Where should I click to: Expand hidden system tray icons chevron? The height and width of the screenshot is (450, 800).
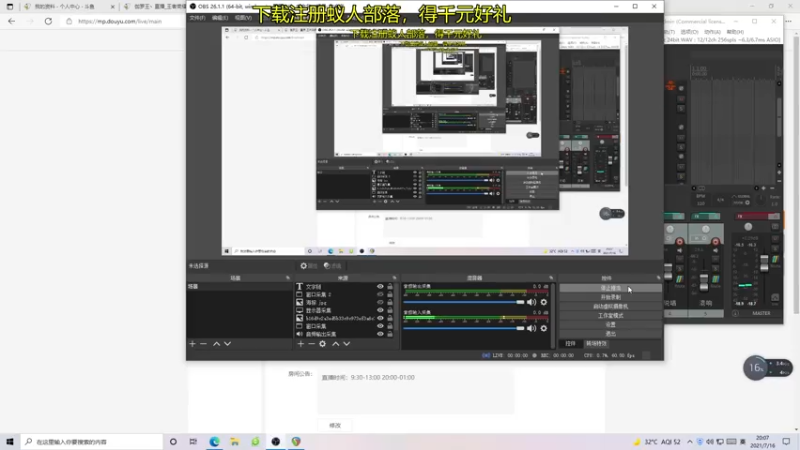click(x=690, y=442)
